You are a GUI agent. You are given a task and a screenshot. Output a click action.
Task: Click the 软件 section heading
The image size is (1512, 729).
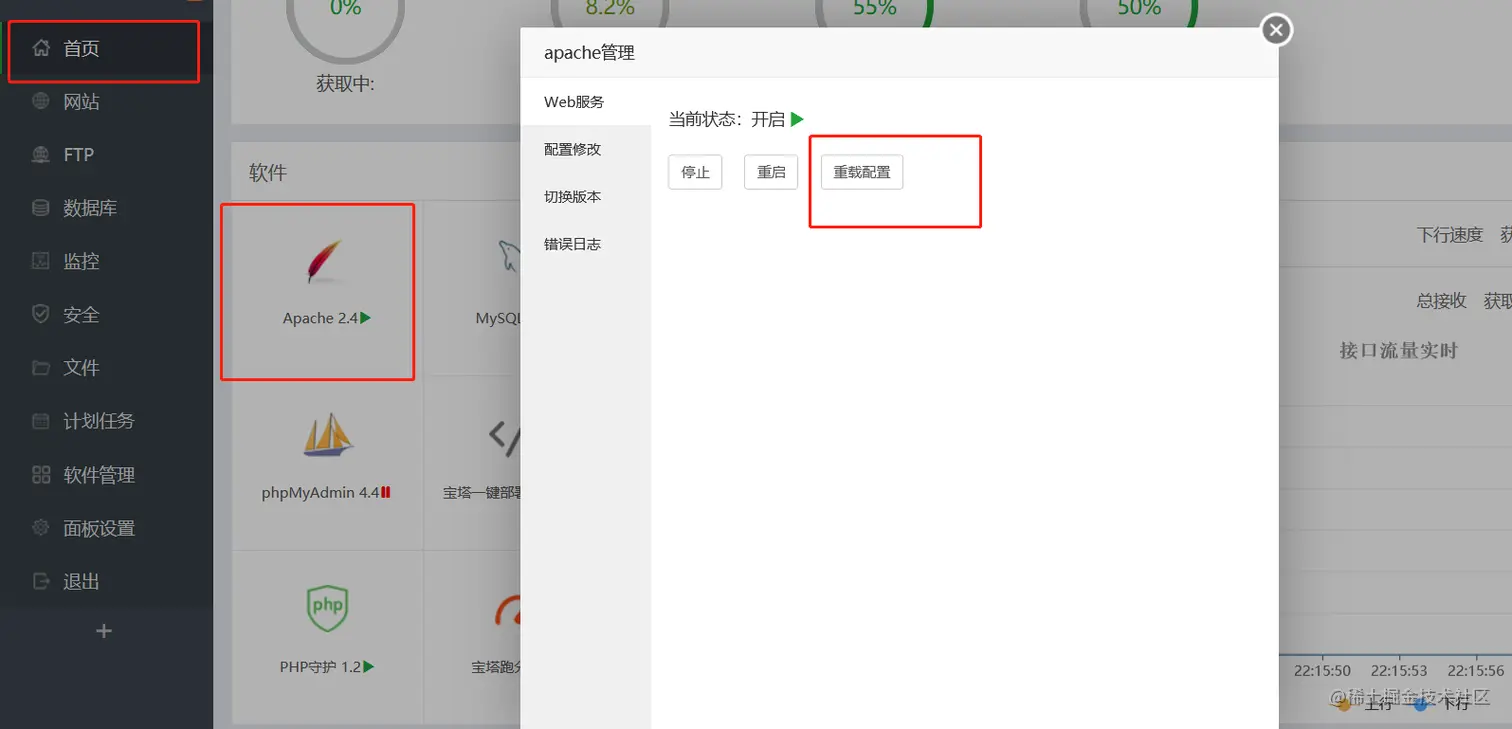pyautogui.click(x=268, y=173)
